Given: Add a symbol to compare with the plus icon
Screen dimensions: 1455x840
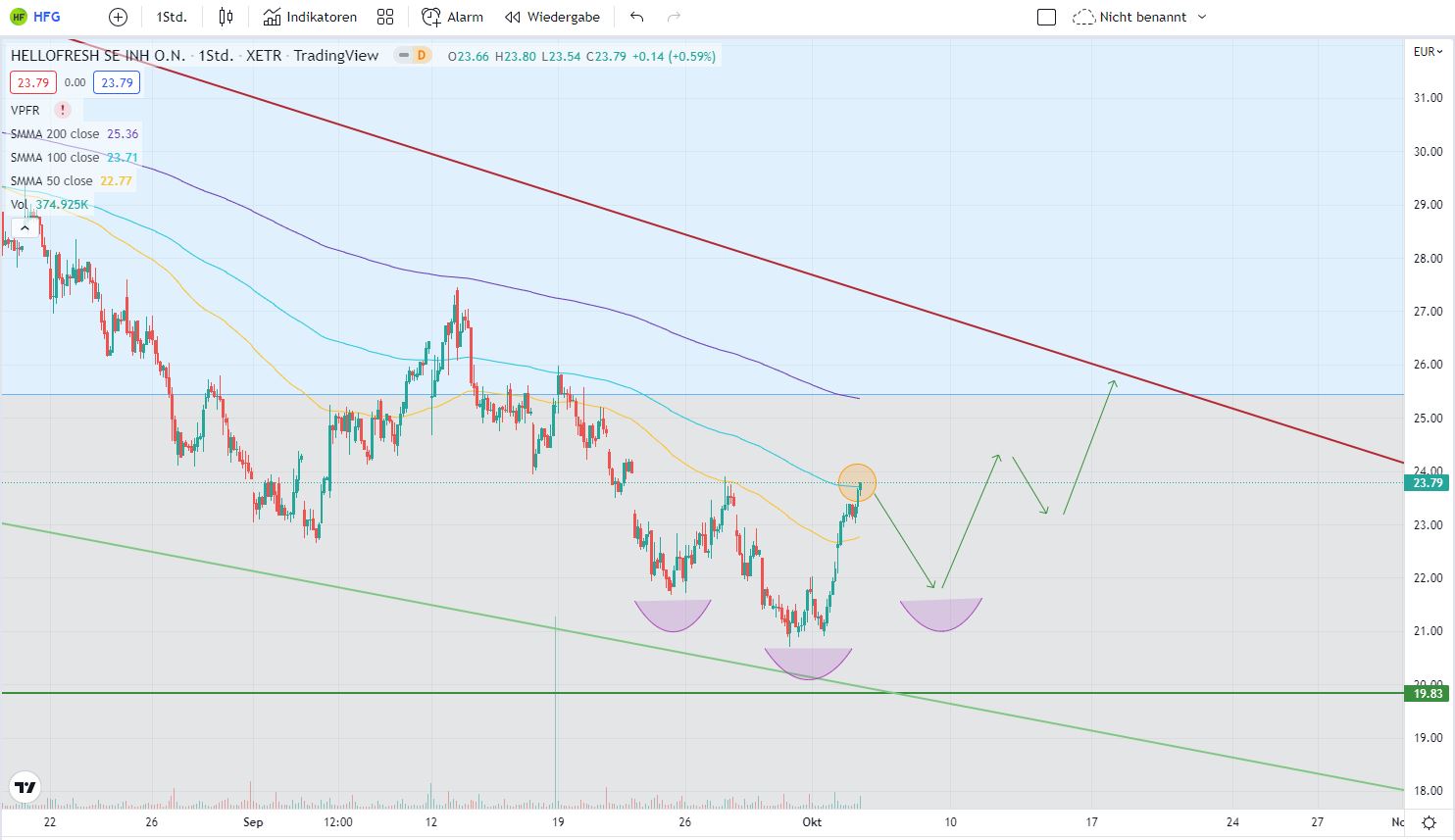Looking at the screenshot, I should (x=118, y=17).
